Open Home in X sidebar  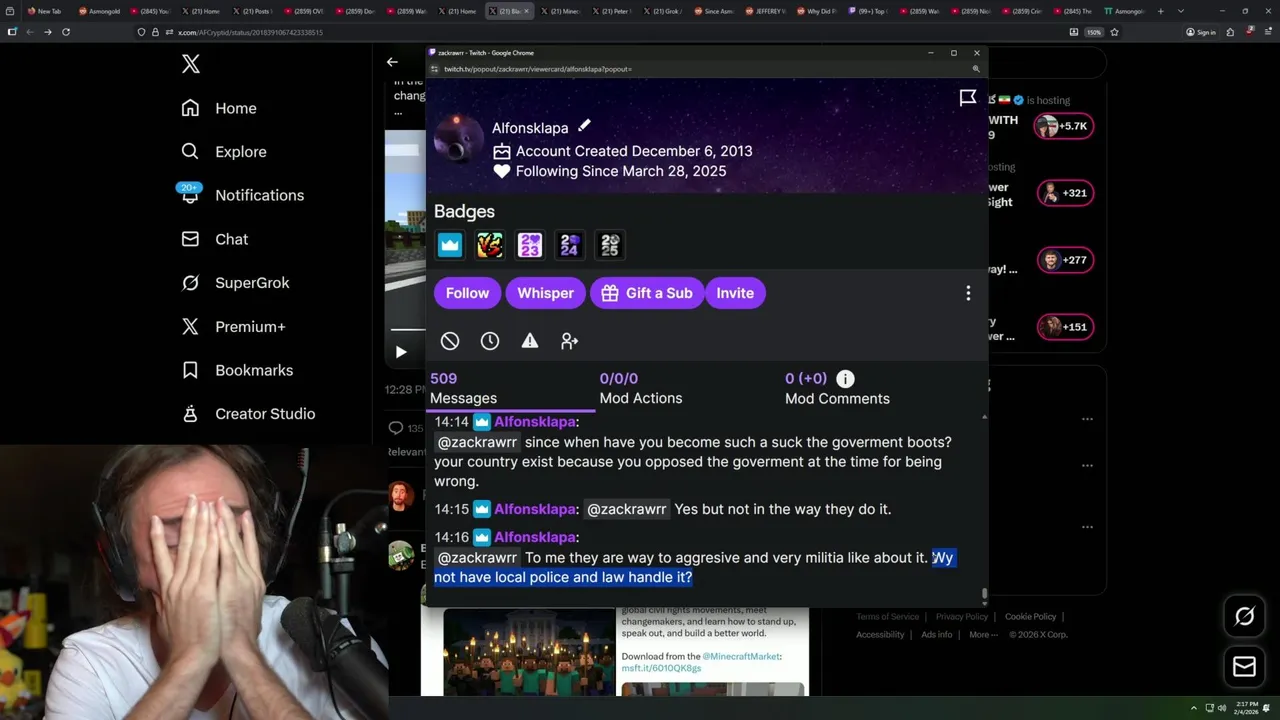pos(219,108)
